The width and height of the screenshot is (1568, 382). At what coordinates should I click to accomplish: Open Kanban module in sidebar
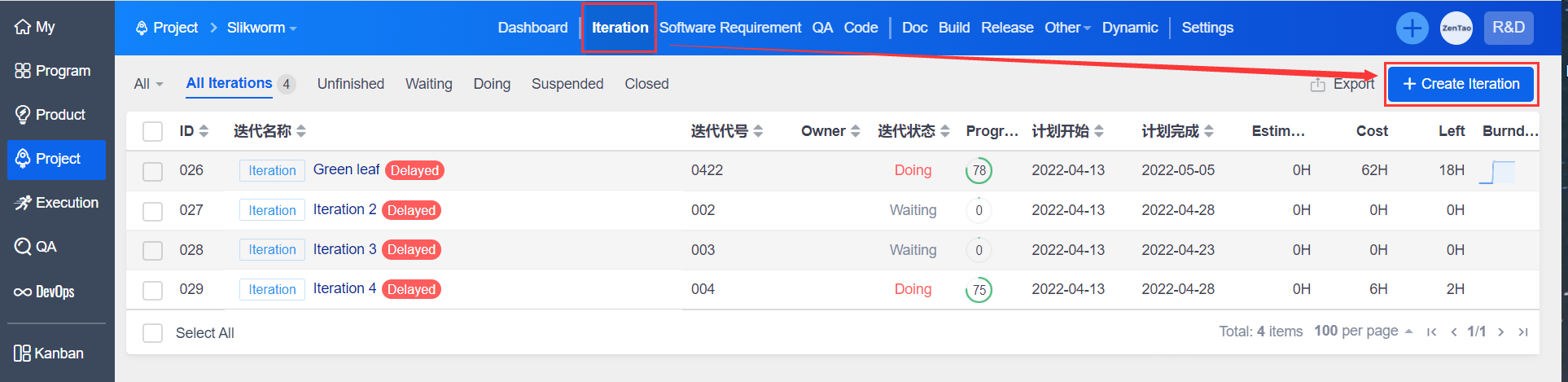[49, 353]
